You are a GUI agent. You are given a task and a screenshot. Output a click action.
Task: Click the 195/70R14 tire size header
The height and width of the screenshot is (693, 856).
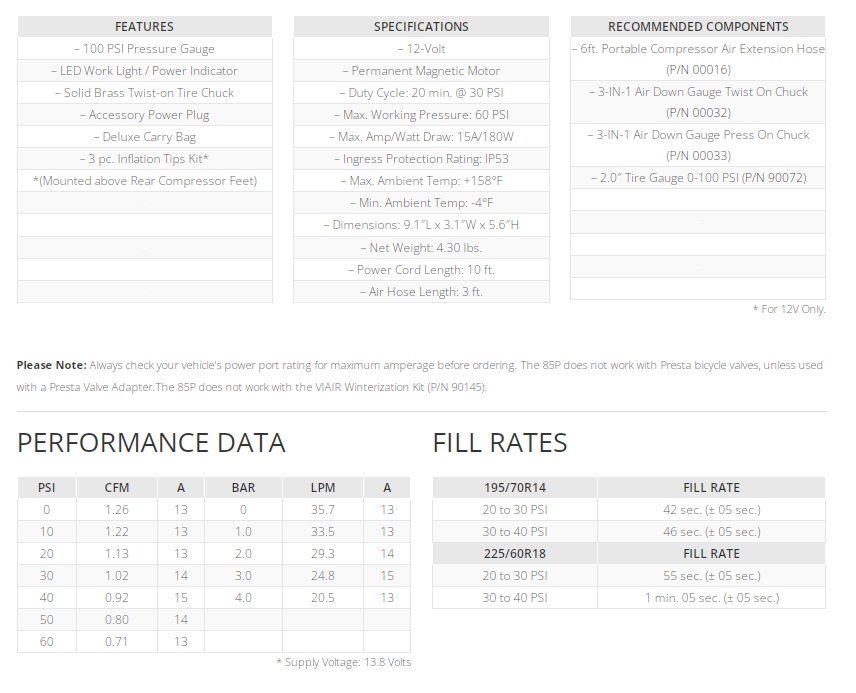[515, 488]
